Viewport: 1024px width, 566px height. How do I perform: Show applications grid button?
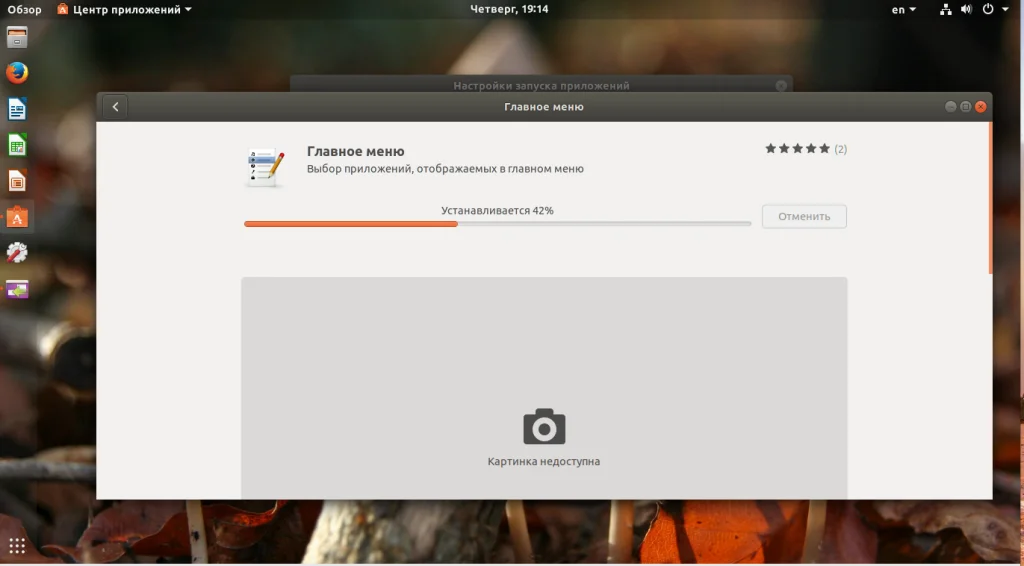click(17, 545)
